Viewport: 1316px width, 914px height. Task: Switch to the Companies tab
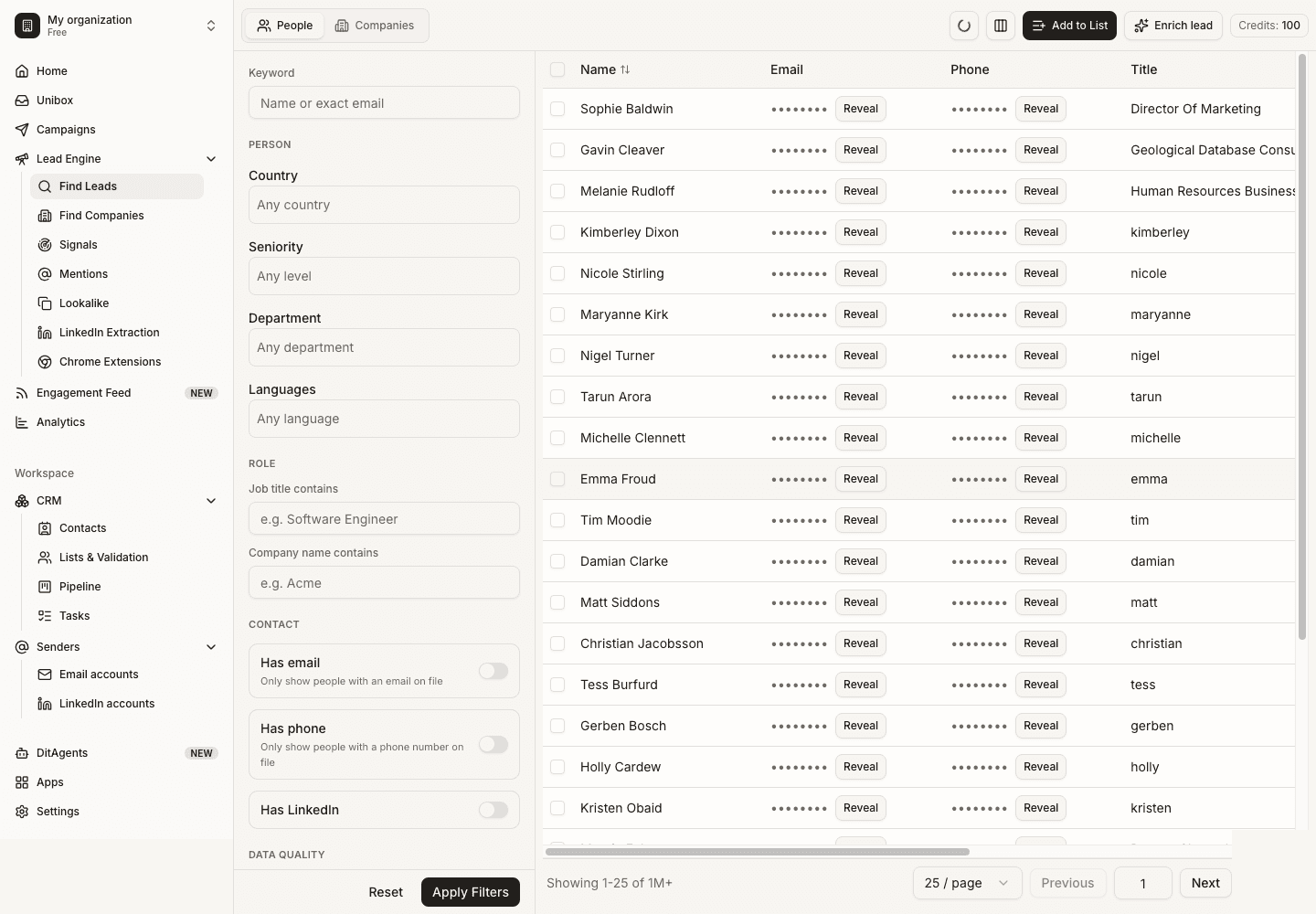click(375, 26)
